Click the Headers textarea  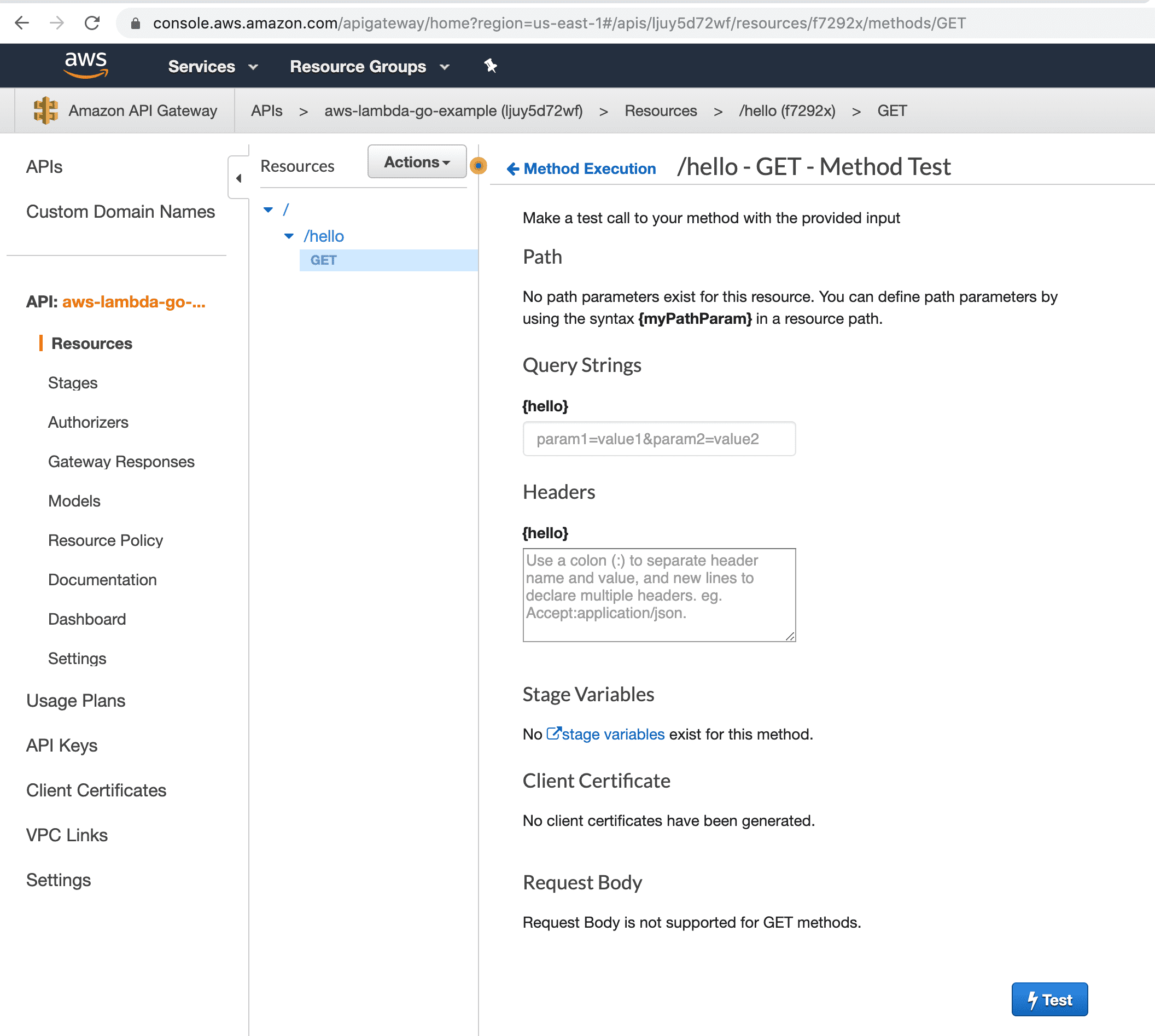(x=659, y=595)
